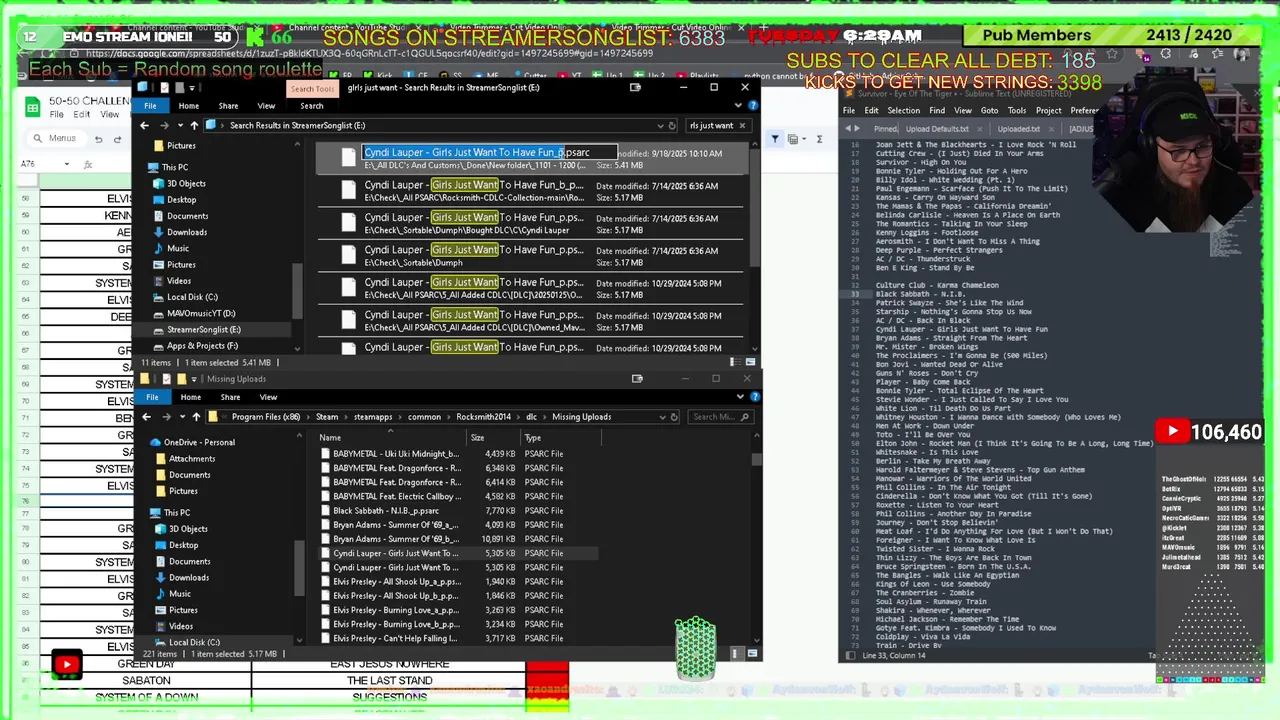
Task: Expand the ribbon in Missing Uploads window
Action: point(741,397)
